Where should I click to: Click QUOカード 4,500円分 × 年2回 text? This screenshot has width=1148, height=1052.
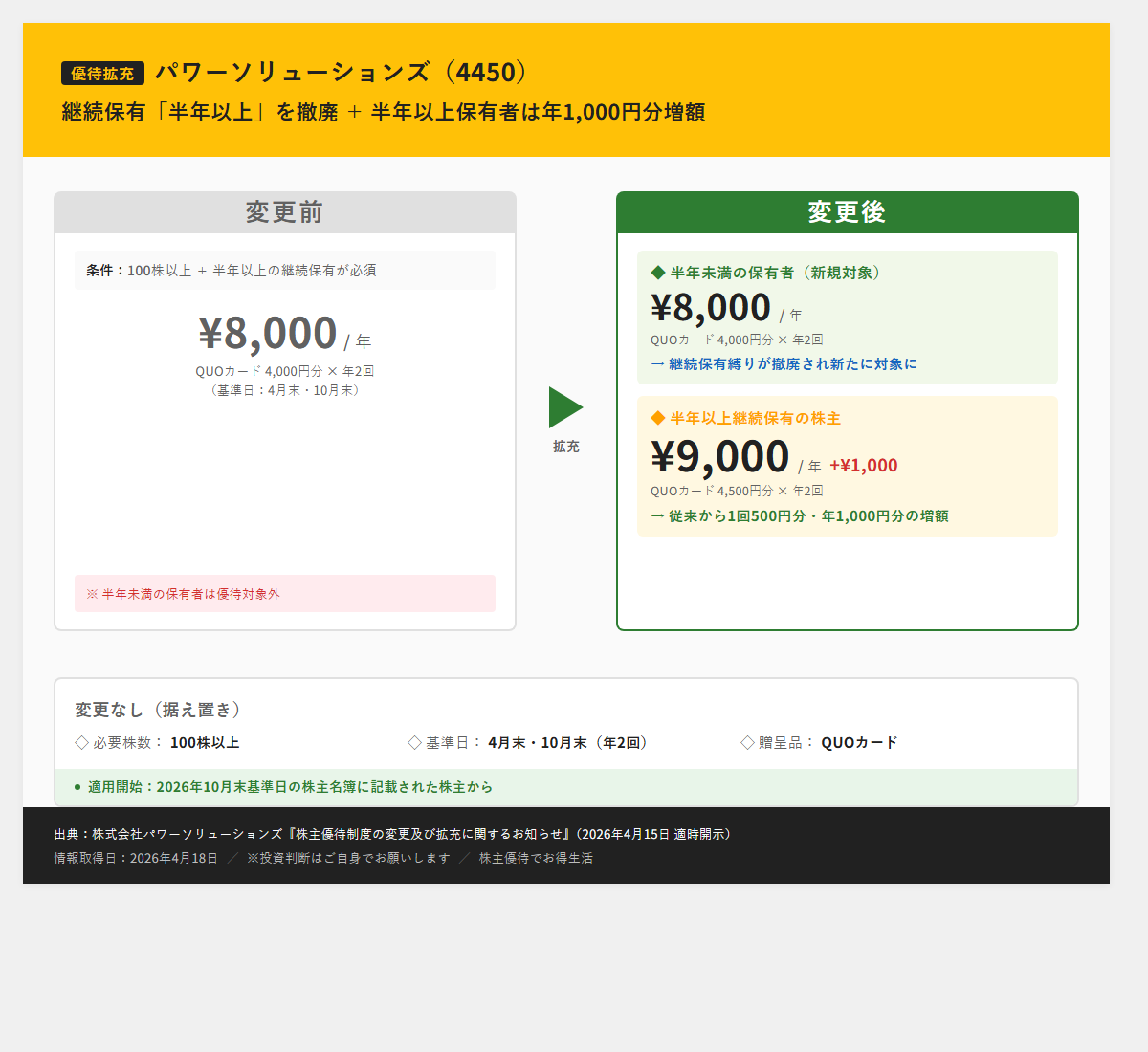(737, 491)
